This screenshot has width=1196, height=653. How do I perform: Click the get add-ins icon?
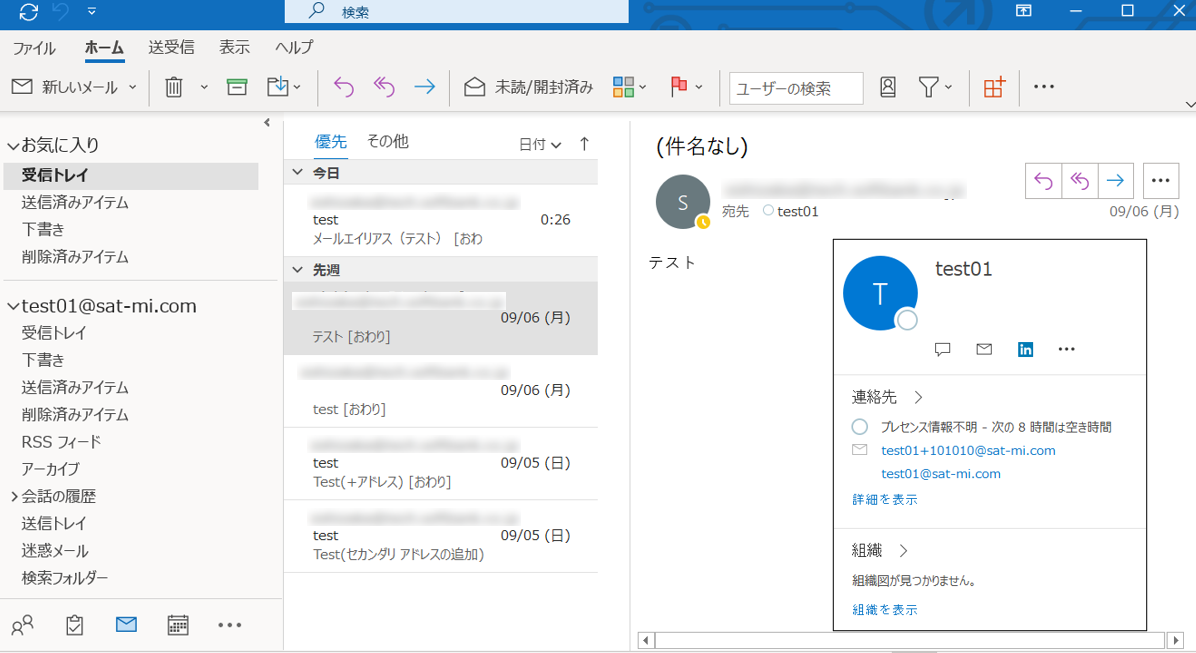995,87
